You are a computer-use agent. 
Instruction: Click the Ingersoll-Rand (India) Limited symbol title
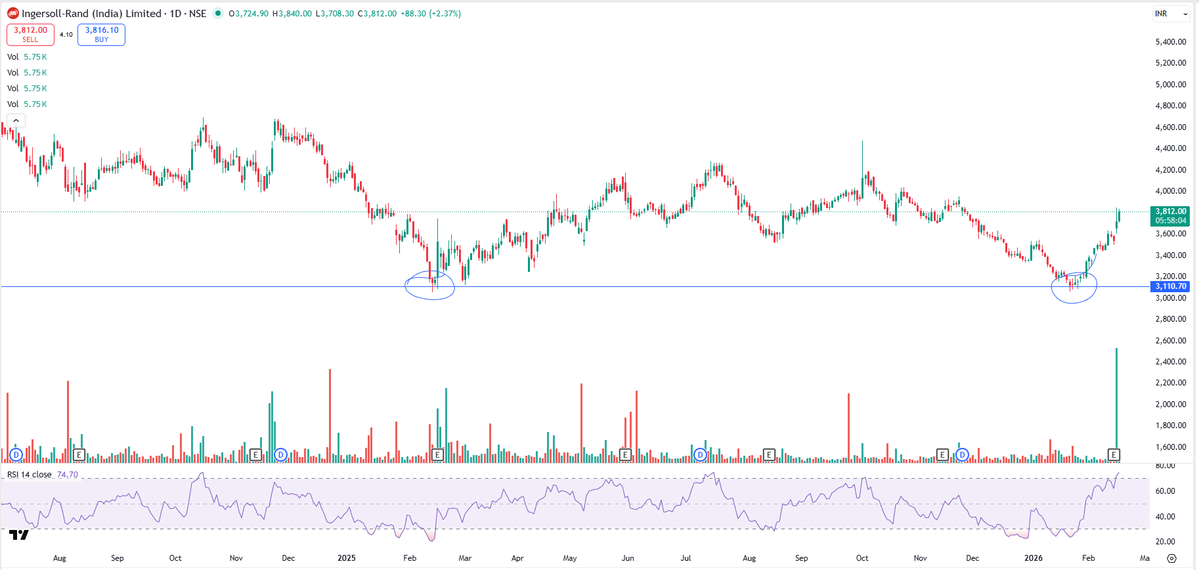click(92, 13)
